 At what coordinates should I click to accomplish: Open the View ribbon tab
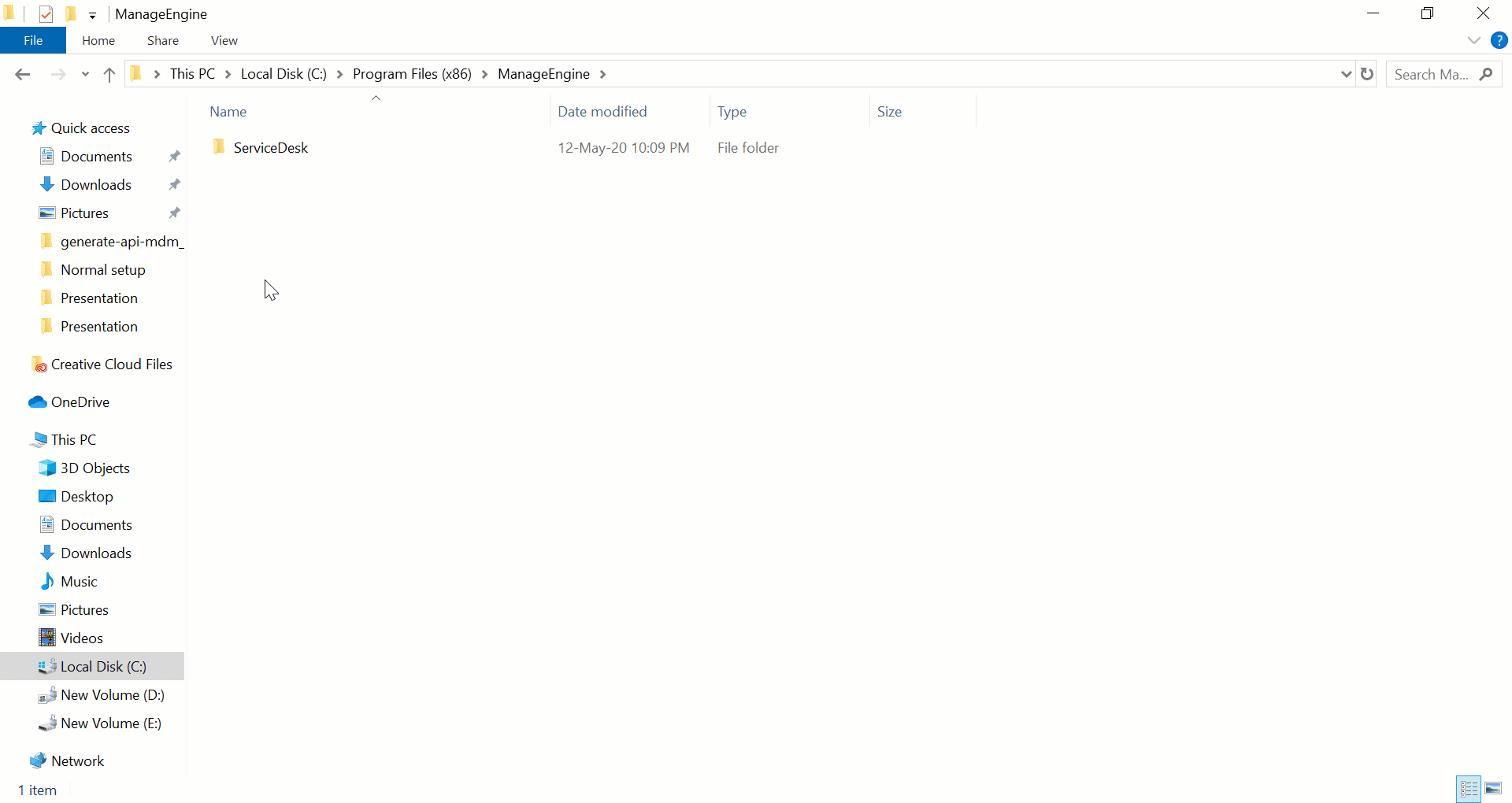point(224,40)
